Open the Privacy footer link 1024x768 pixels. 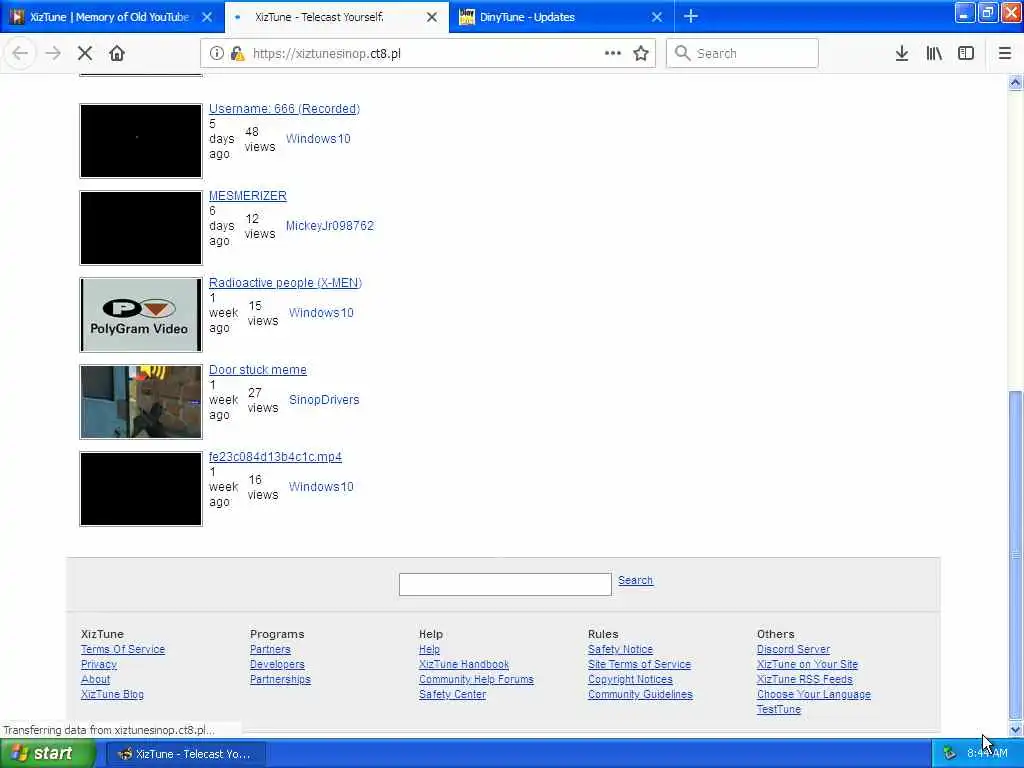(99, 664)
